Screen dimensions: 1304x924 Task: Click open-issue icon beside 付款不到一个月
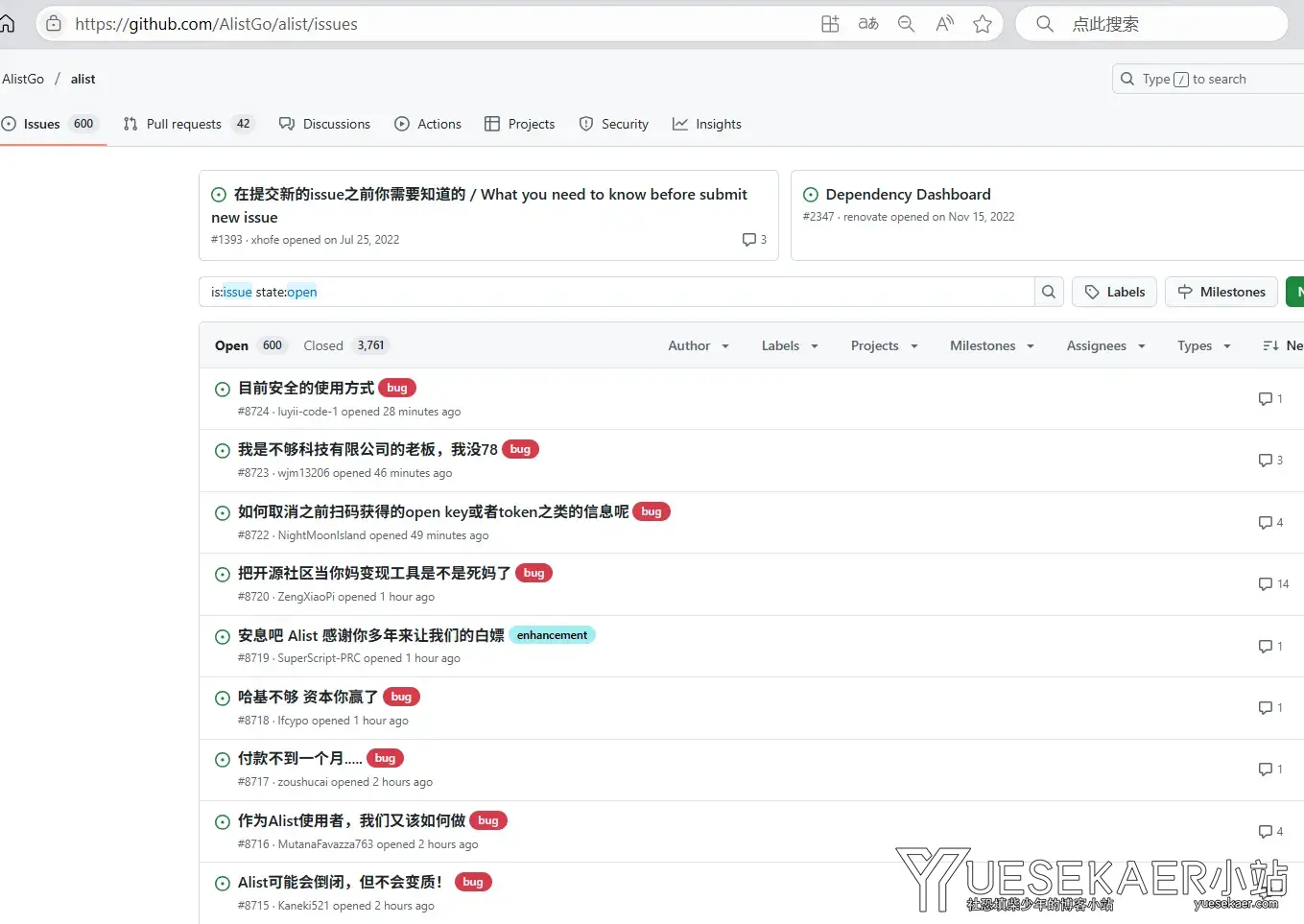pyautogui.click(x=223, y=760)
